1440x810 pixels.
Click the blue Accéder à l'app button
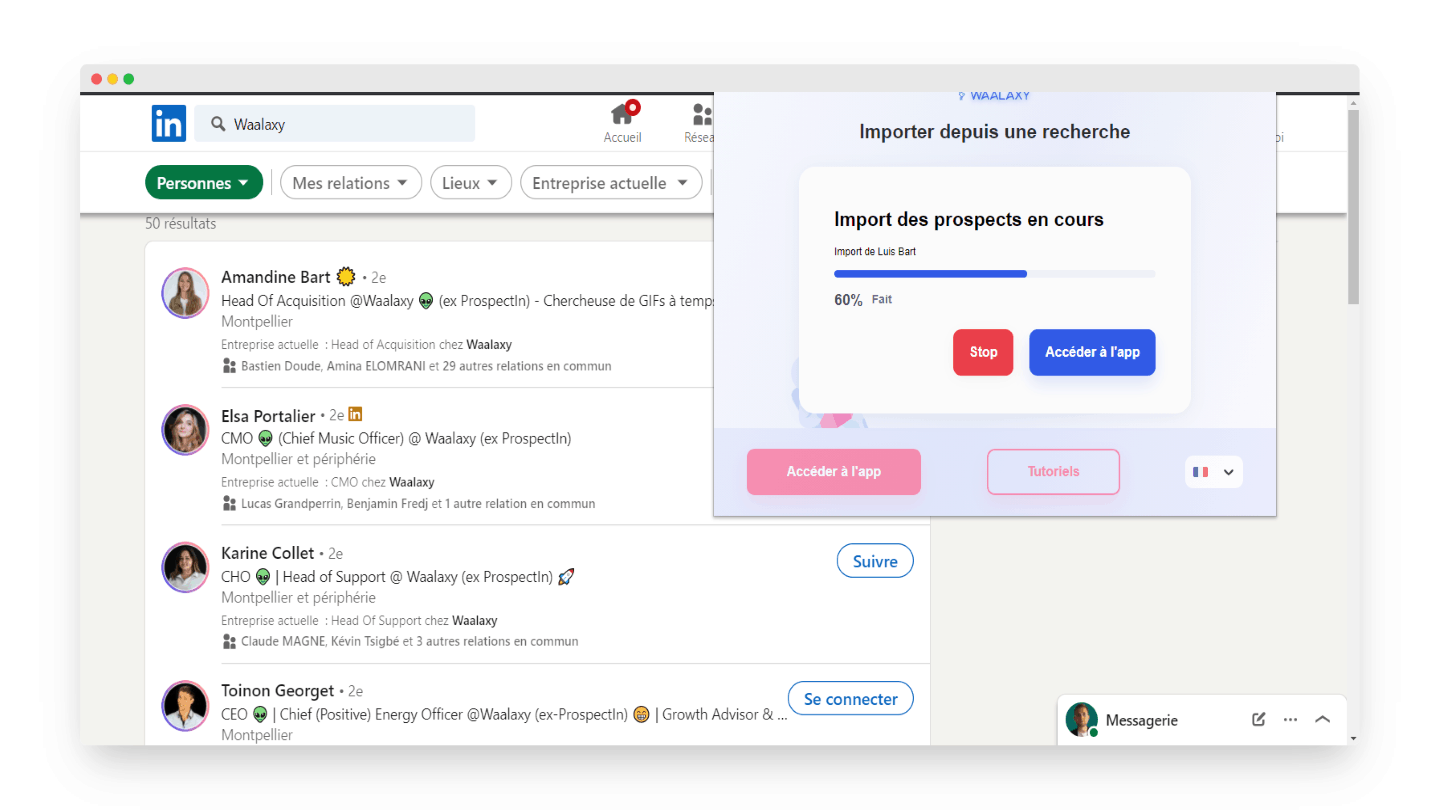coord(1092,352)
